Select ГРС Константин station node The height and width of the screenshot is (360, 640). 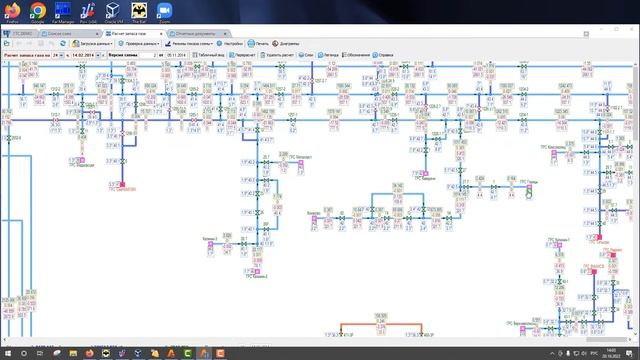click(554, 153)
